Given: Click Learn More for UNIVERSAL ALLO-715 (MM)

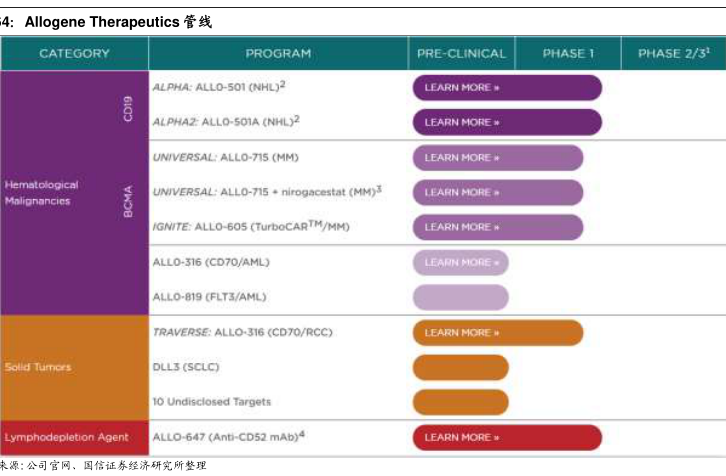Looking at the screenshot, I should 462,158.
